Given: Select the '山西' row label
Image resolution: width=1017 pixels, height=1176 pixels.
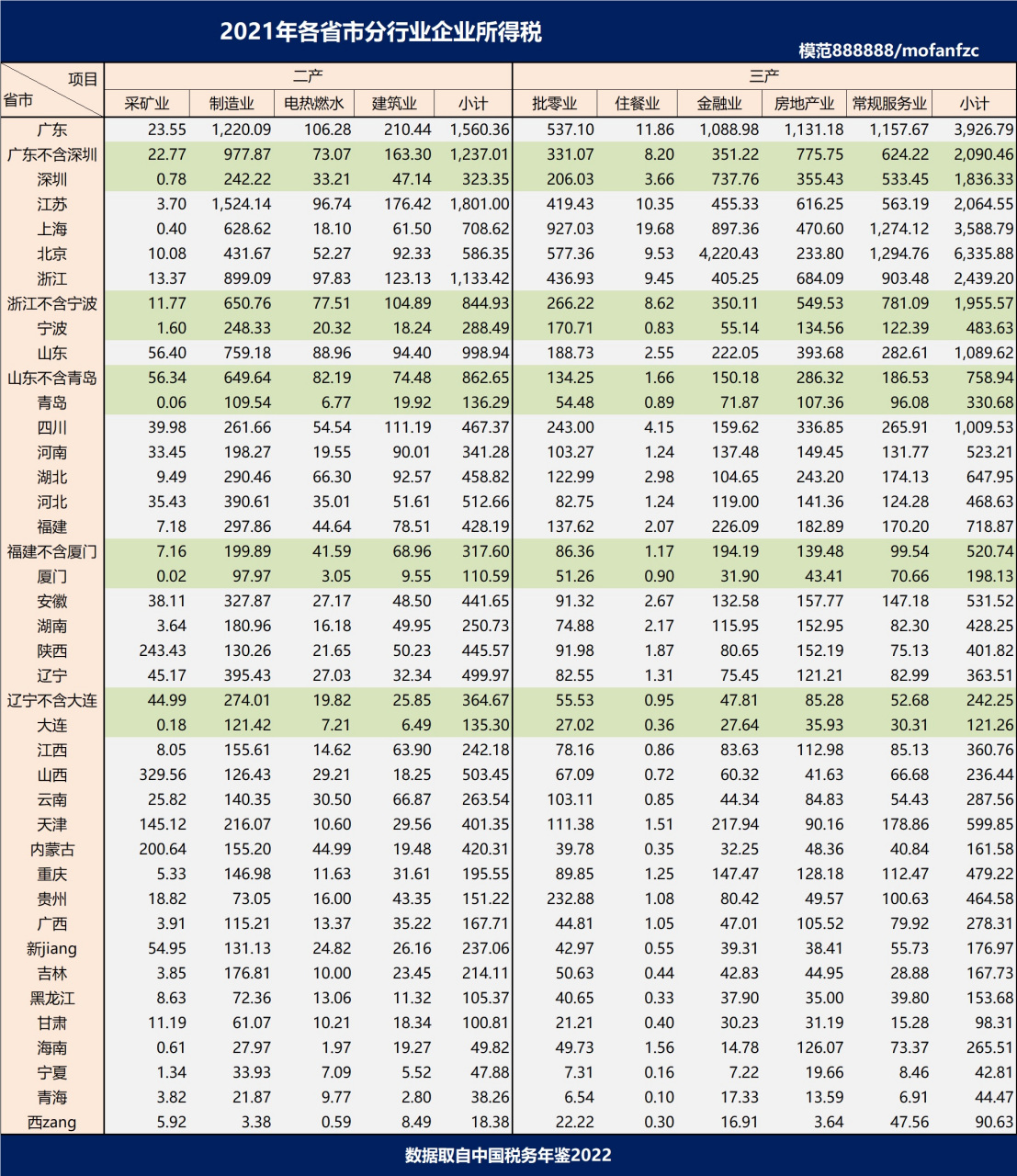Looking at the screenshot, I should tap(52, 775).
